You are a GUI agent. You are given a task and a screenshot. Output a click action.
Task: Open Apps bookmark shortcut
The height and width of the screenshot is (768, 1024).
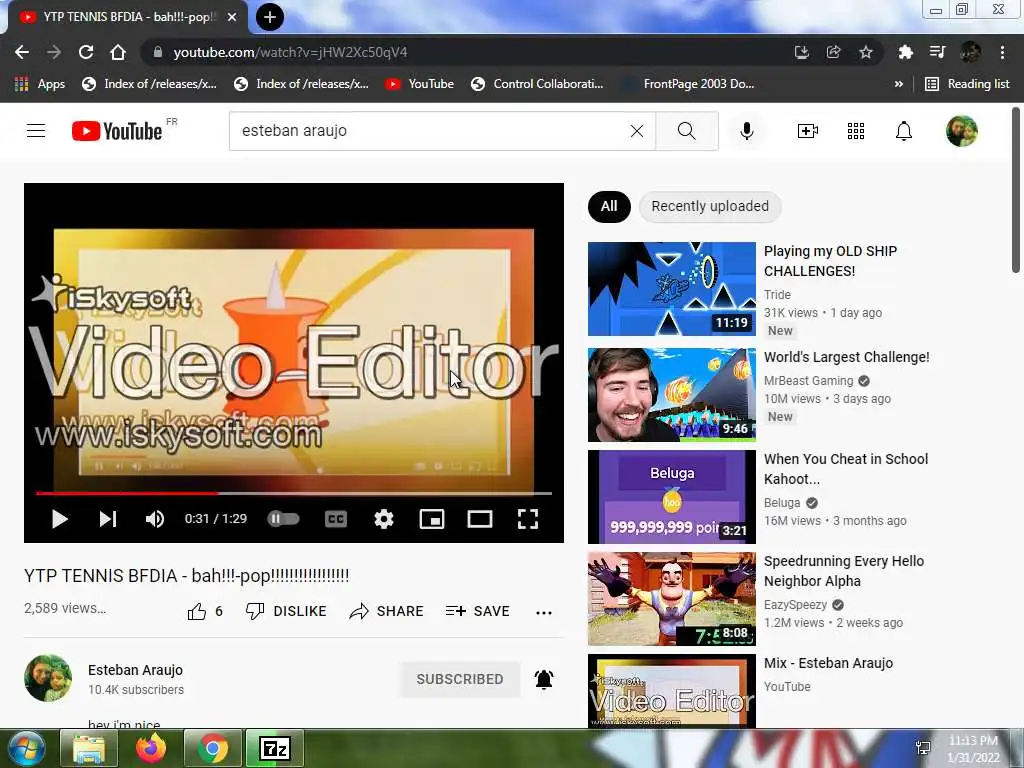pyautogui.click(x=40, y=84)
